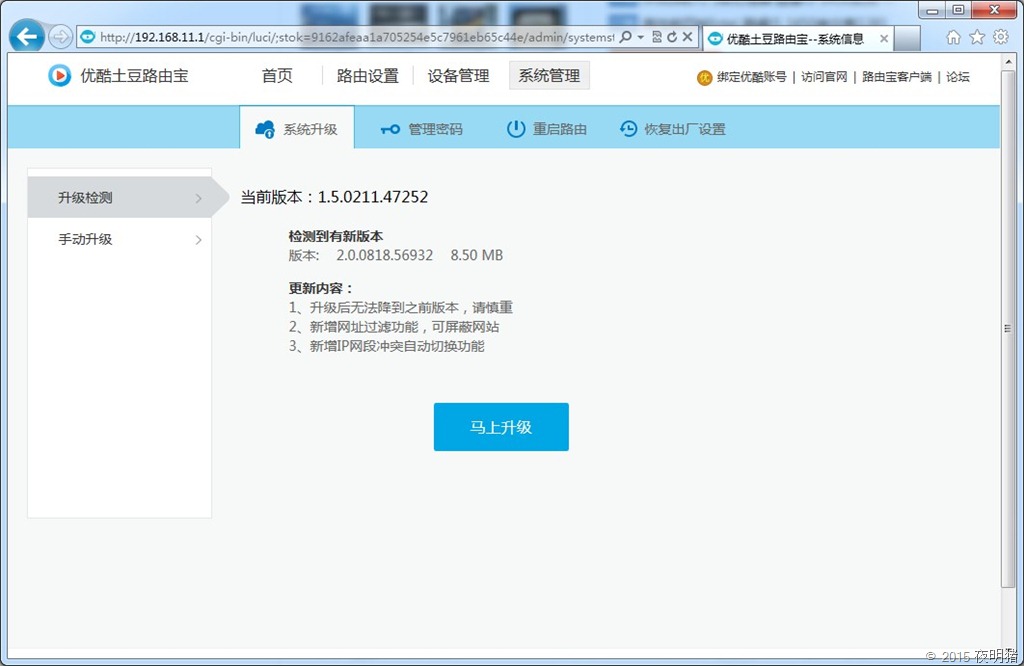Viewport: 1024px width, 666px height.
Task: Open the 路由设置 menu
Action: tap(367, 76)
